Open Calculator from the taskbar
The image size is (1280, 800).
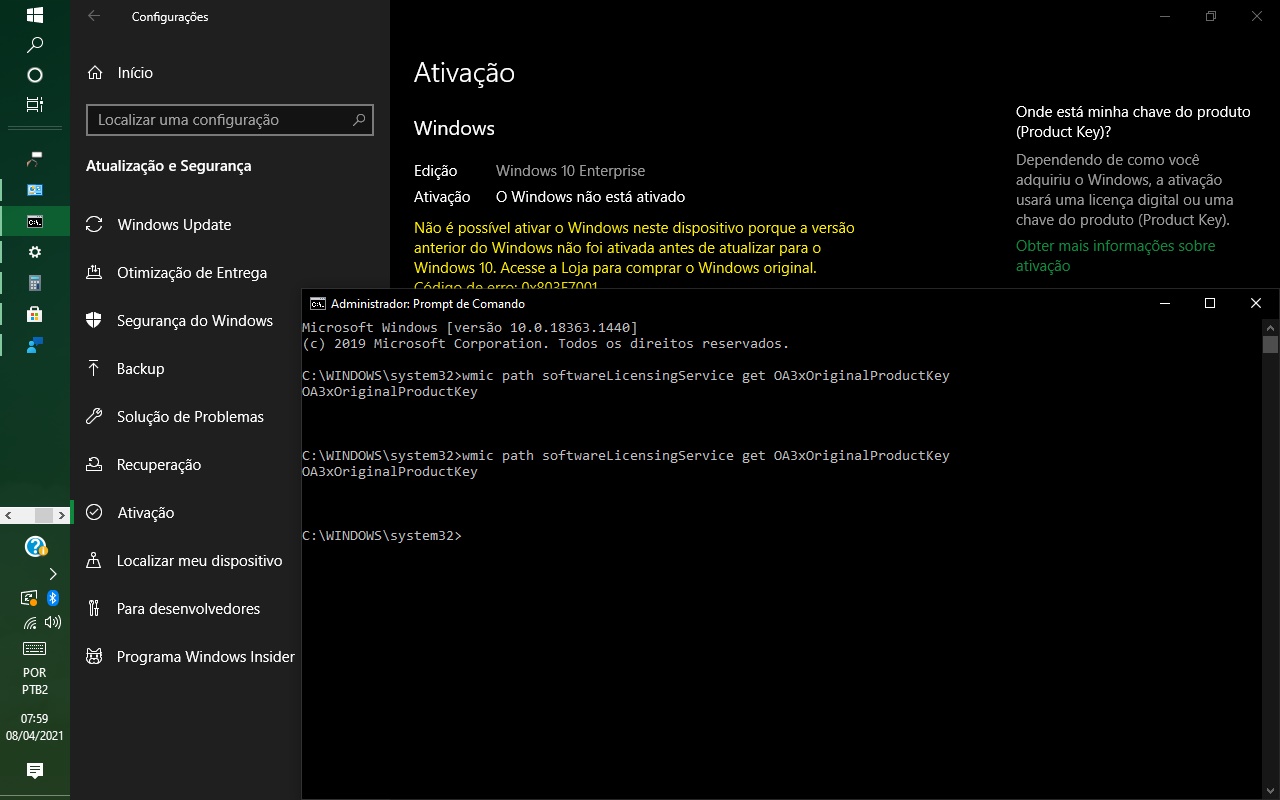click(x=35, y=283)
